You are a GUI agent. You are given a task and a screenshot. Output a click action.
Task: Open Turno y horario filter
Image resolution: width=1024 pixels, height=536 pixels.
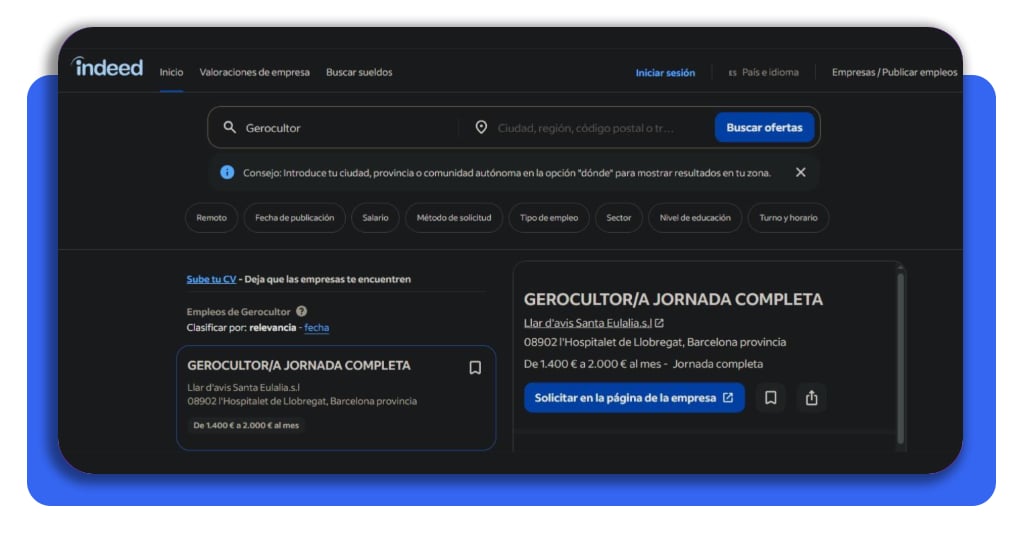tap(788, 218)
